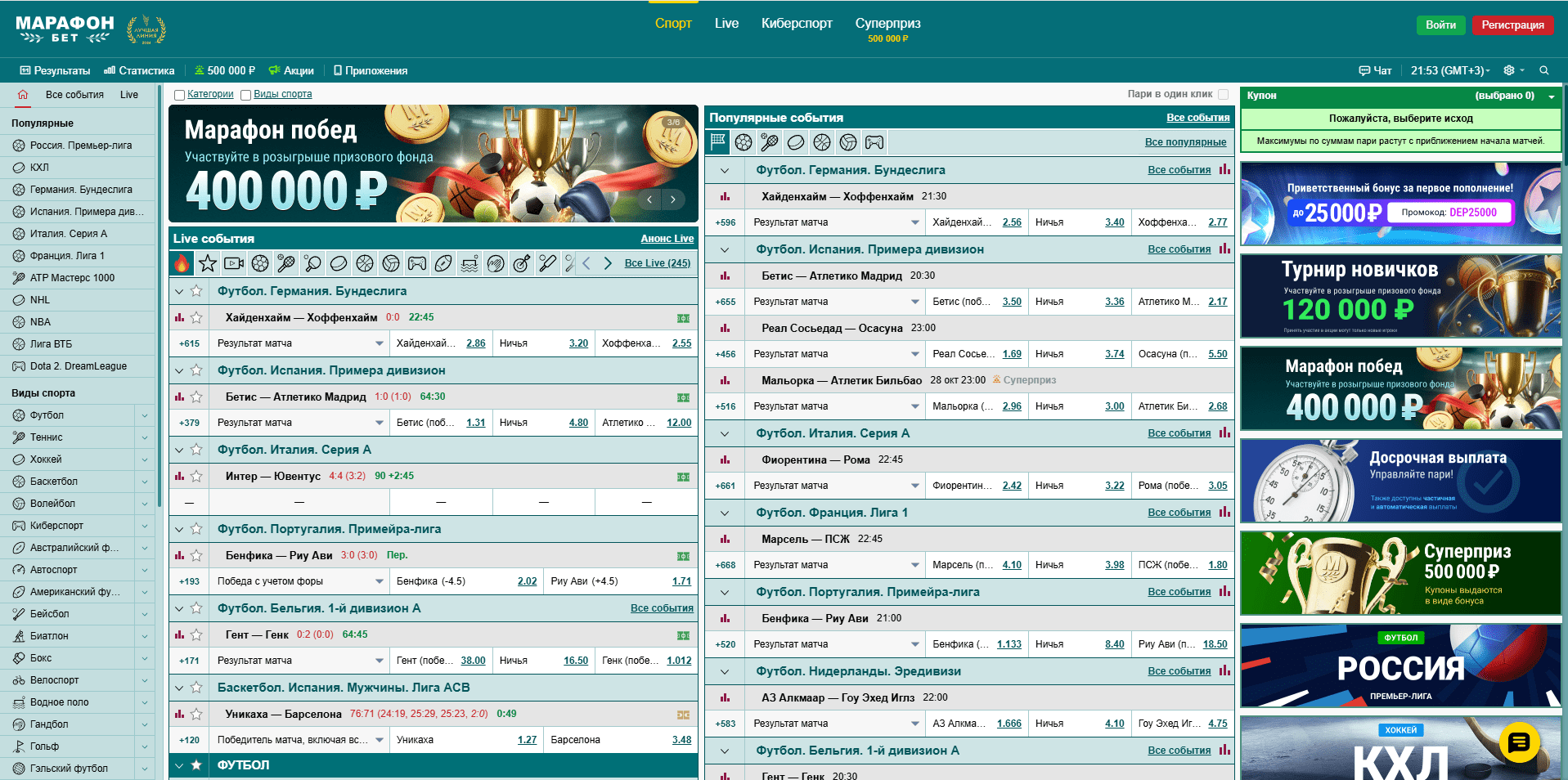Select flag icon in Популярные события toolbar
The width and height of the screenshot is (1568, 780).
[717, 142]
